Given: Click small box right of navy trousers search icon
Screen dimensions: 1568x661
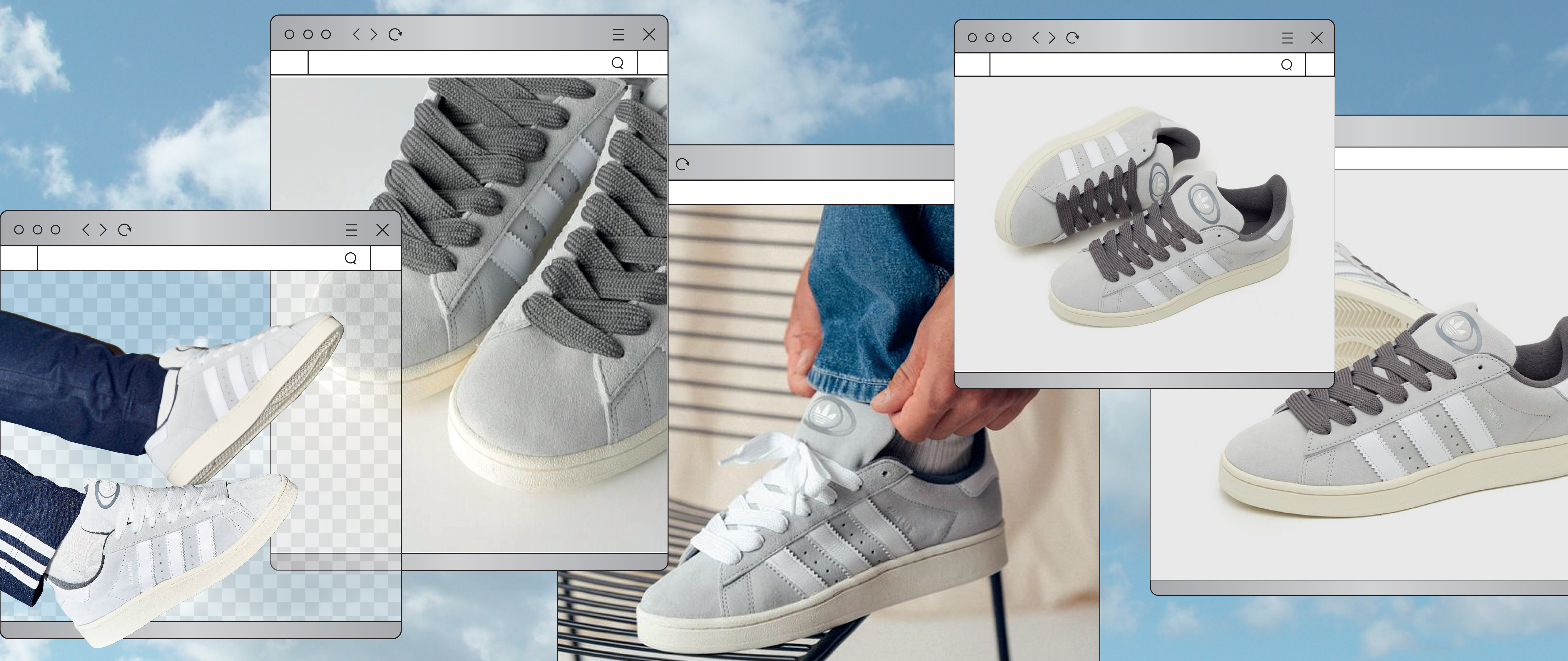Looking at the screenshot, I should 386,258.
